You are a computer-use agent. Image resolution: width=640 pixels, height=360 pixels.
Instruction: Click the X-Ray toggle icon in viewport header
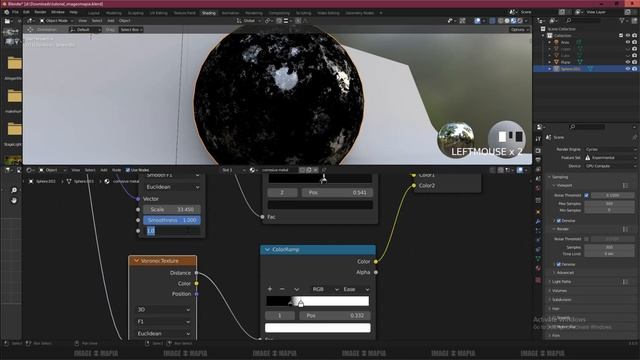point(492,20)
